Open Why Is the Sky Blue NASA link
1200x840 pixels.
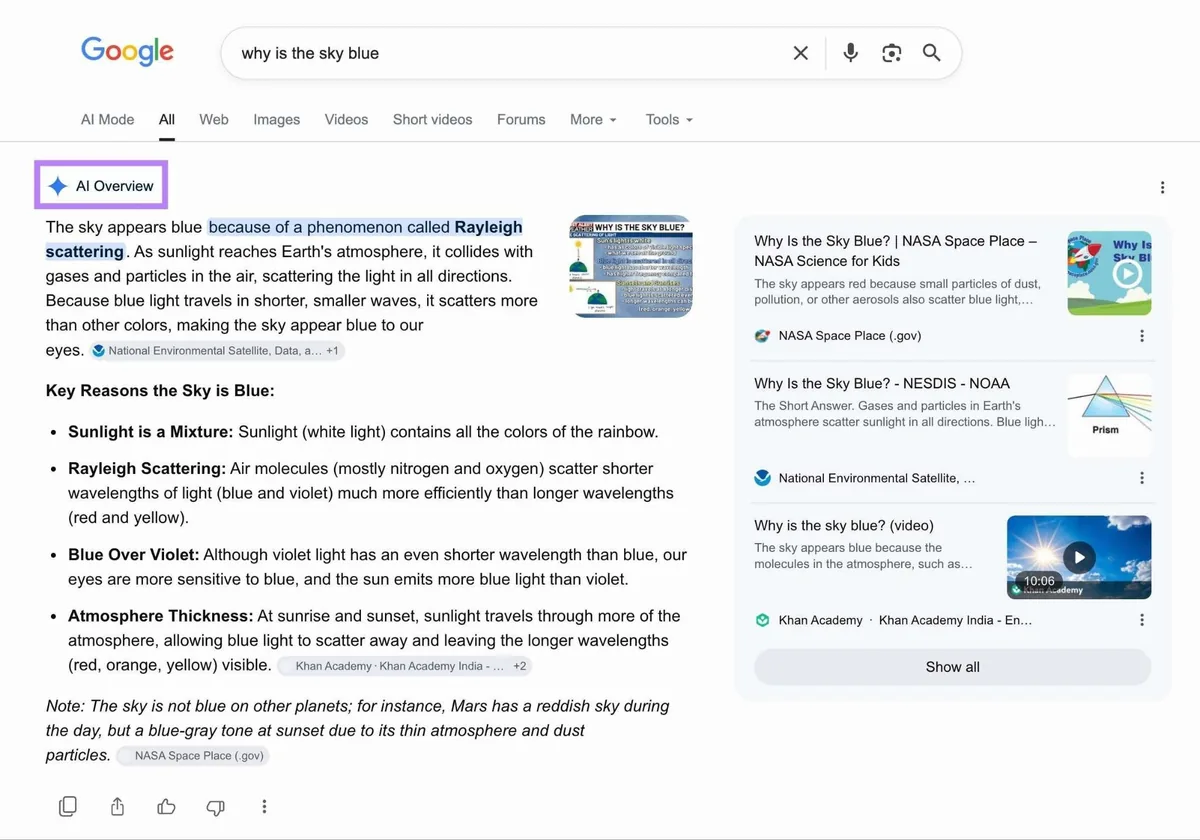point(896,251)
